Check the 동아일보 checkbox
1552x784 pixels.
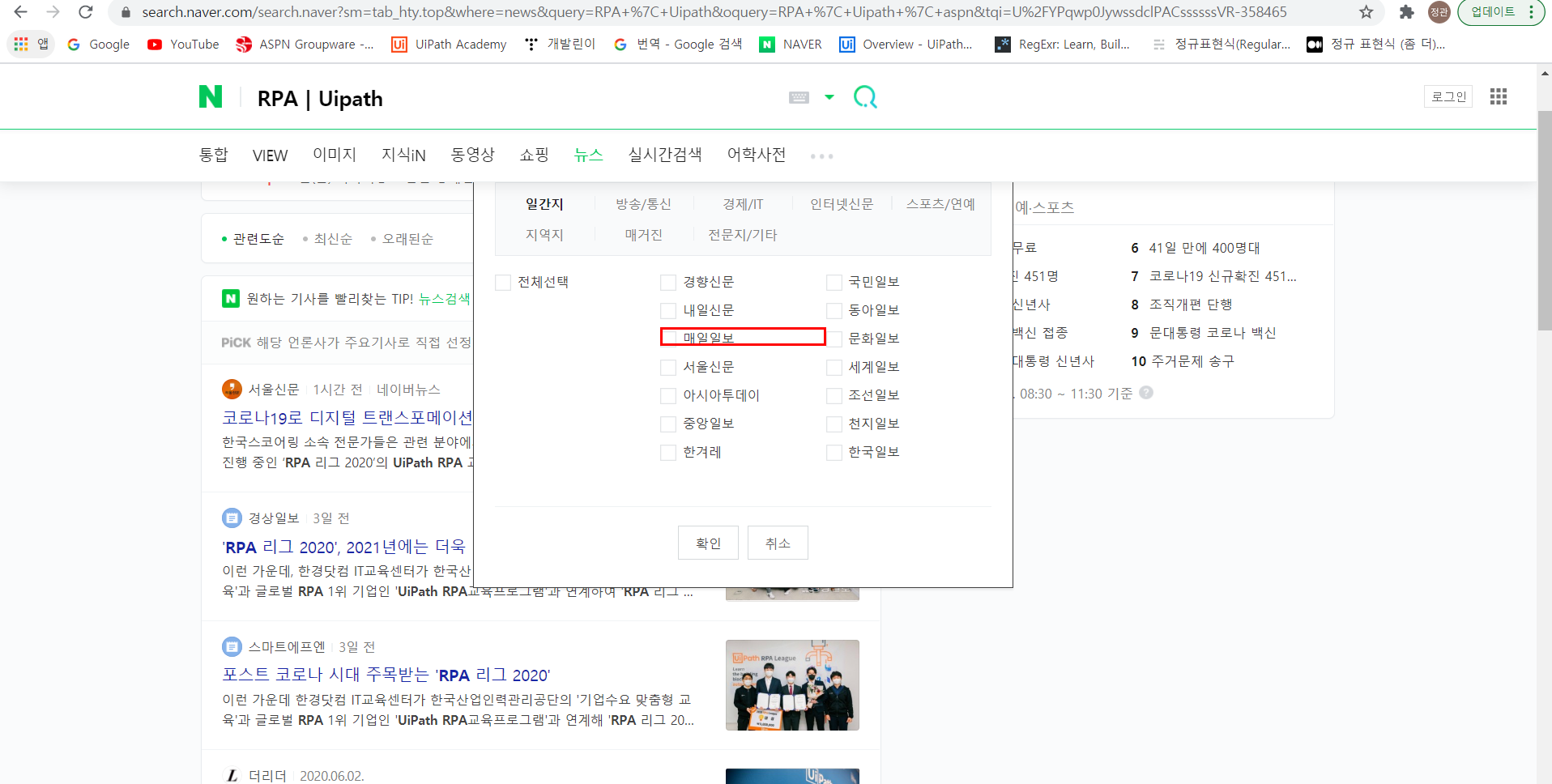click(834, 310)
